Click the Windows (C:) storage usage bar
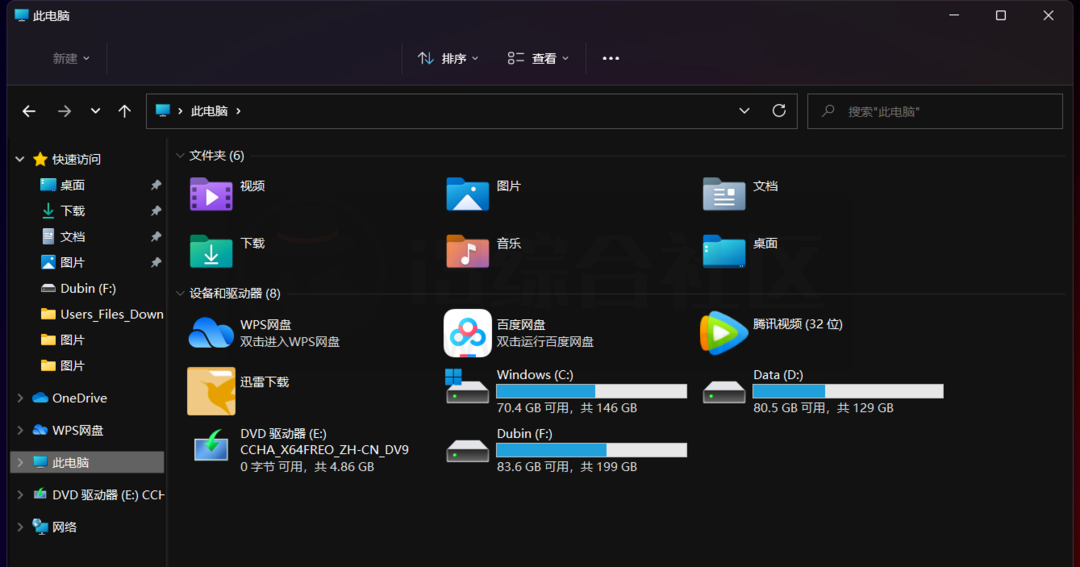 pos(592,391)
